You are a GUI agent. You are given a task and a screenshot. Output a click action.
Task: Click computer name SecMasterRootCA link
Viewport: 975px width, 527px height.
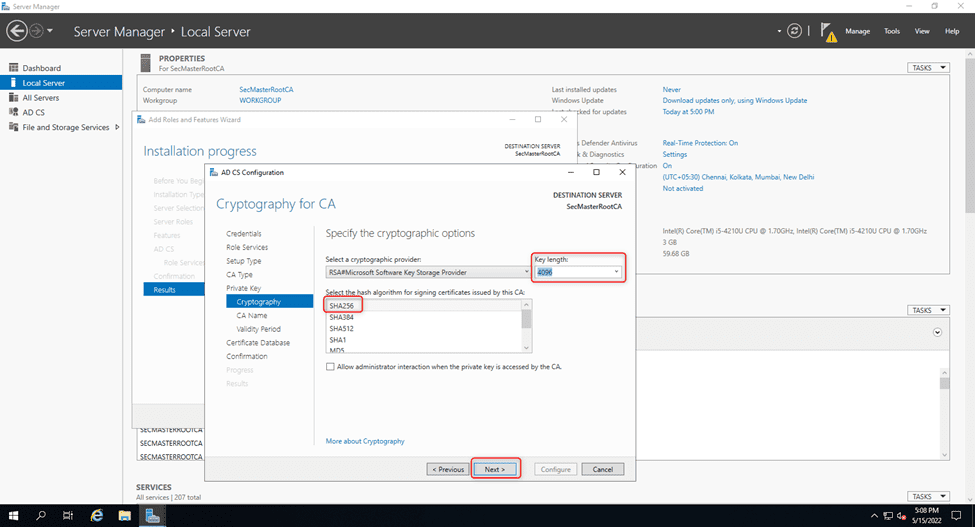click(x=266, y=89)
